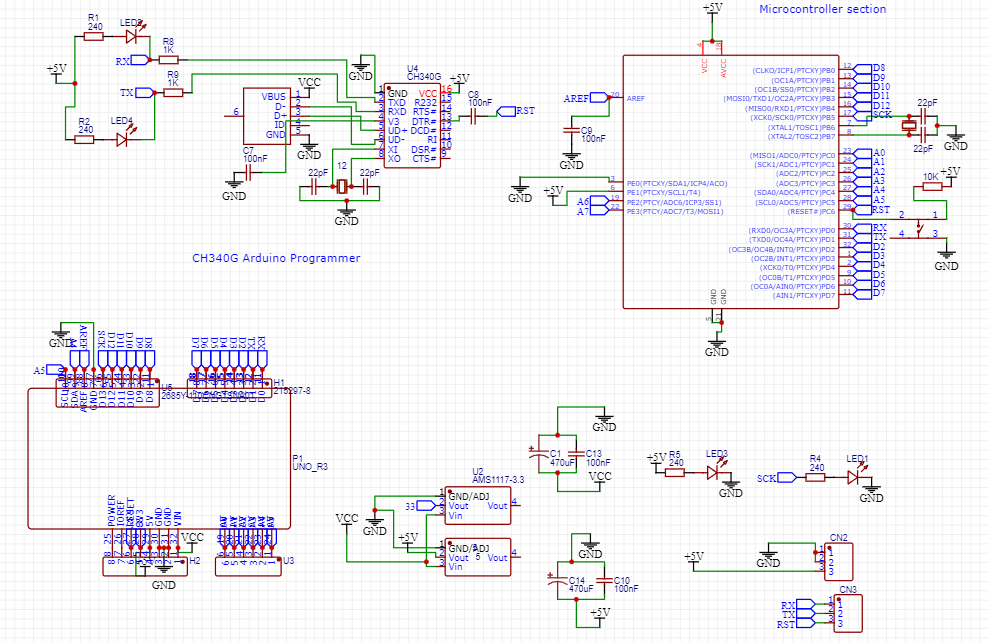Select the 'CH340G Arduino Programmer' caption text

(276, 258)
